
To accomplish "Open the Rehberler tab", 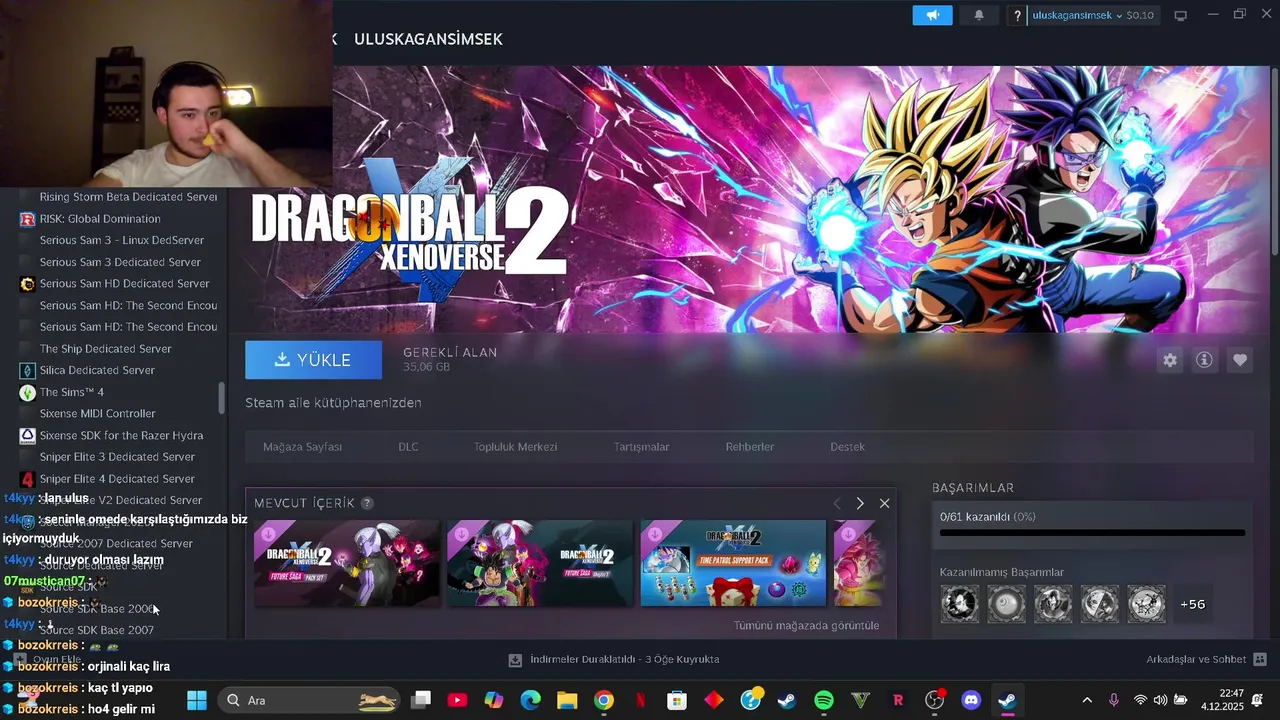I will [x=749, y=447].
